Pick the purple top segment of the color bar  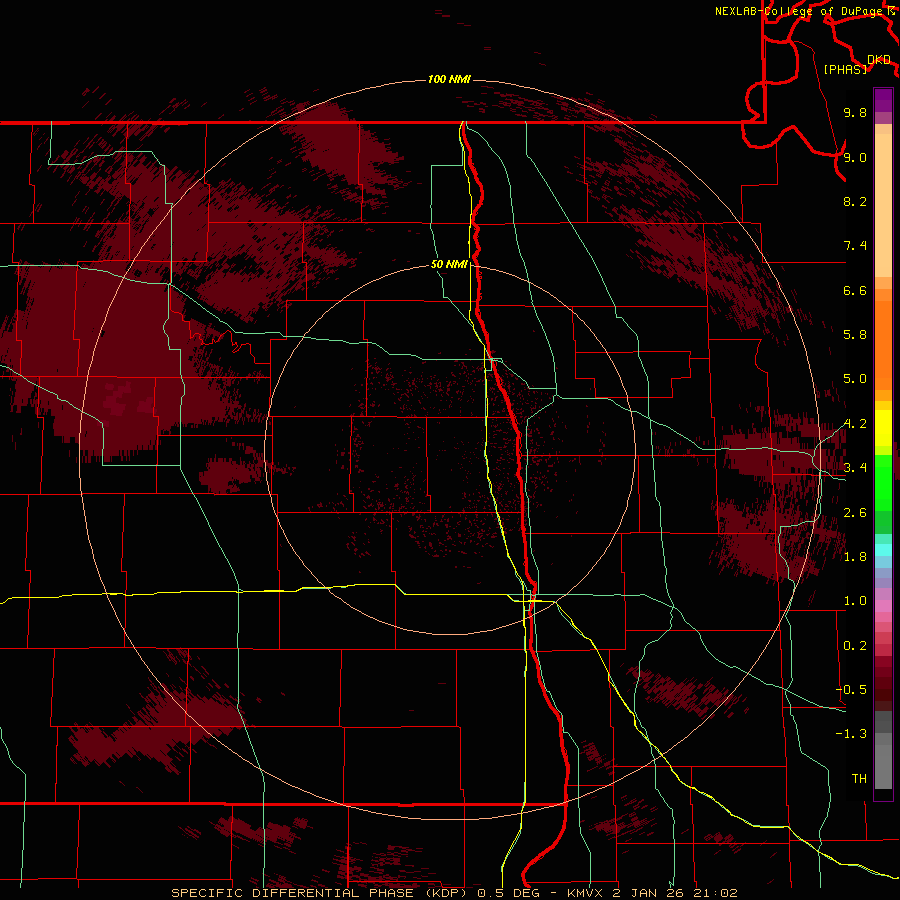[x=883, y=100]
